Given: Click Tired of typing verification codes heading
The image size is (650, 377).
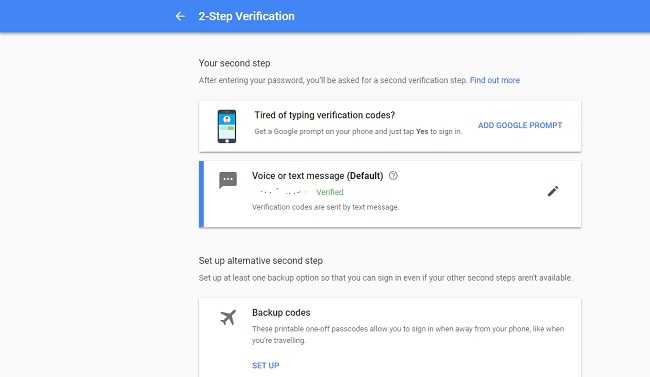Looking at the screenshot, I should pyautogui.click(x=325, y=115).
